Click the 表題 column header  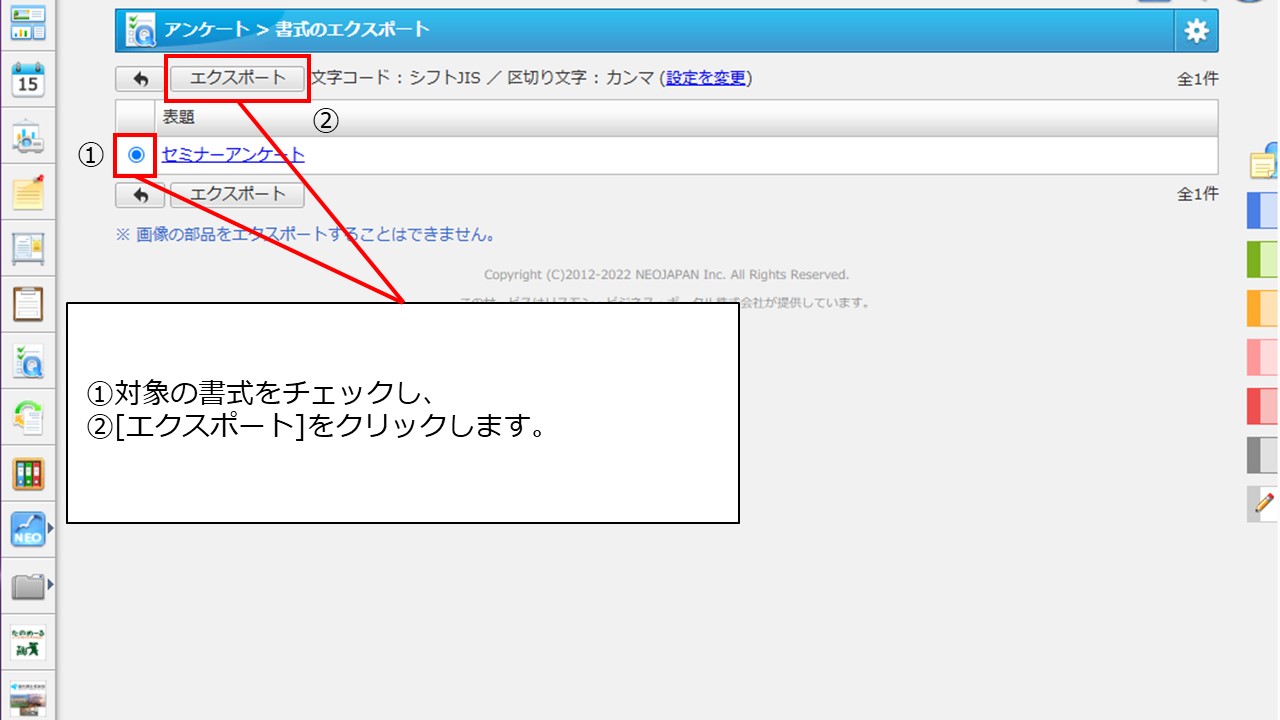coord(179,117)
